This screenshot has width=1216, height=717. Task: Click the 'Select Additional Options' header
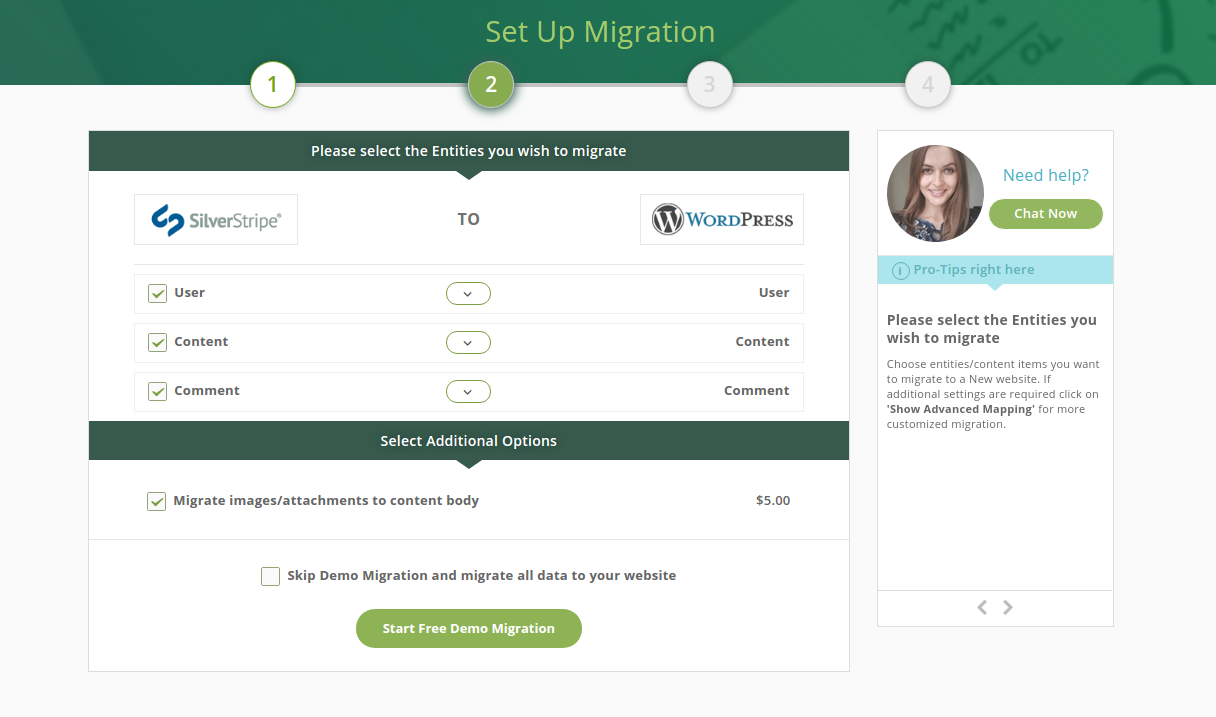[x=469, y=440]
